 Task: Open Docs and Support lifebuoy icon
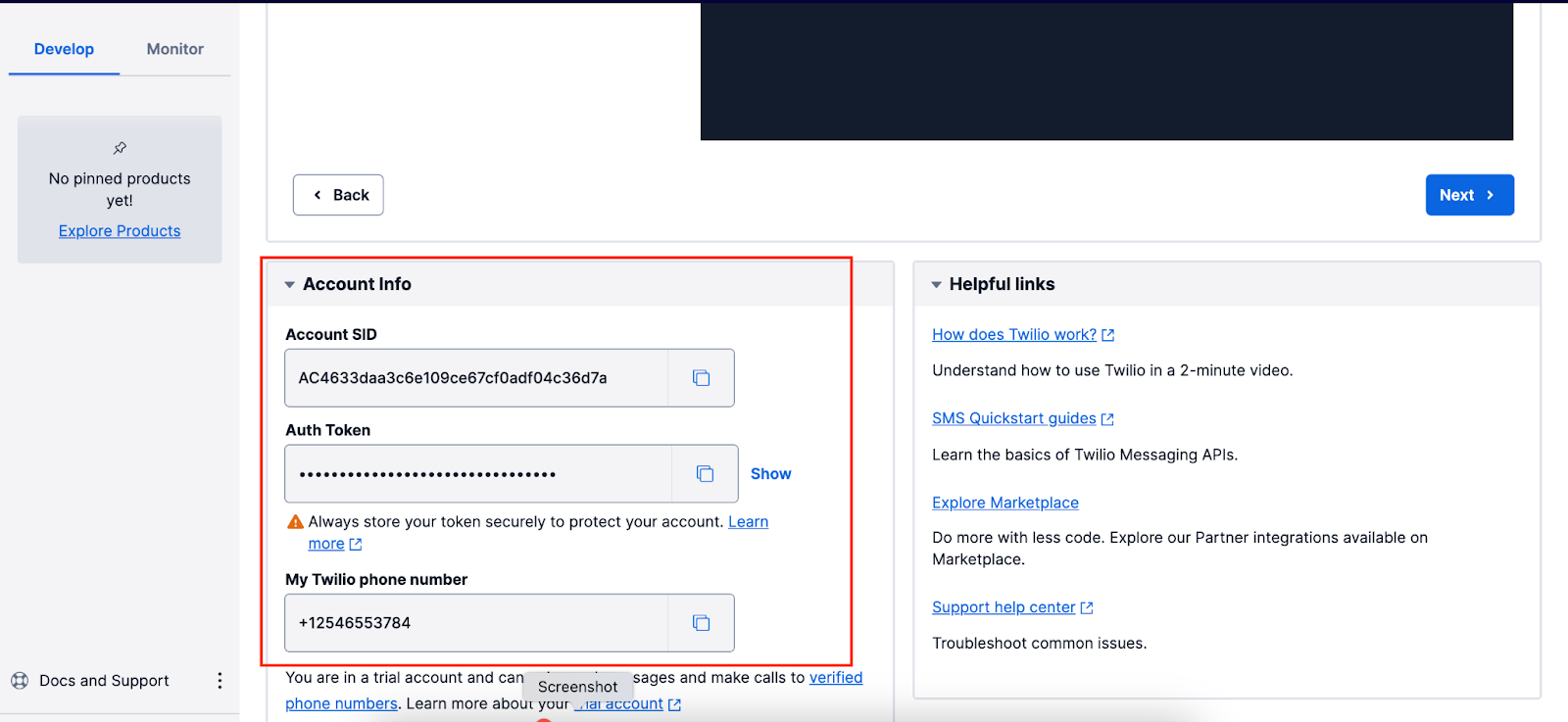pos(20,680)
